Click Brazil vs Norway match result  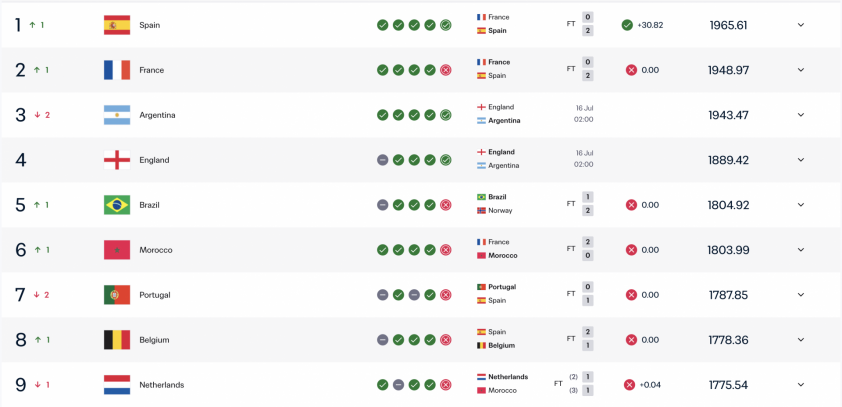tap(535, 204)
